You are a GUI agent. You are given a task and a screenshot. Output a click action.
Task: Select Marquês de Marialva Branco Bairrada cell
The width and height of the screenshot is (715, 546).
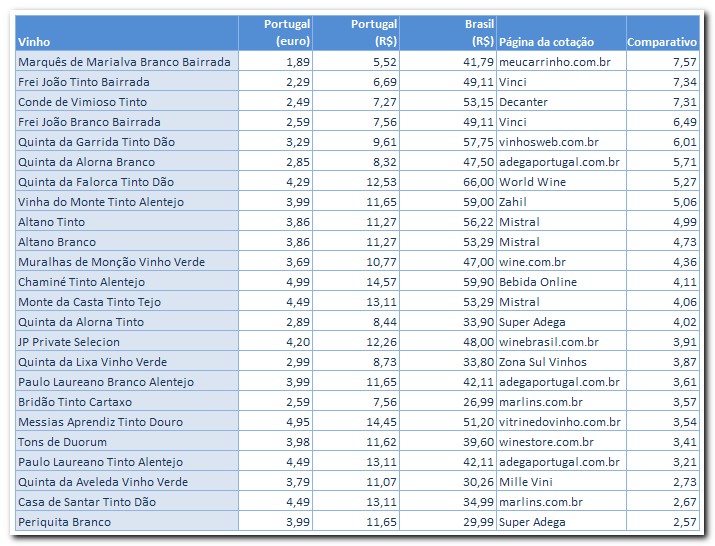point(127,61)
